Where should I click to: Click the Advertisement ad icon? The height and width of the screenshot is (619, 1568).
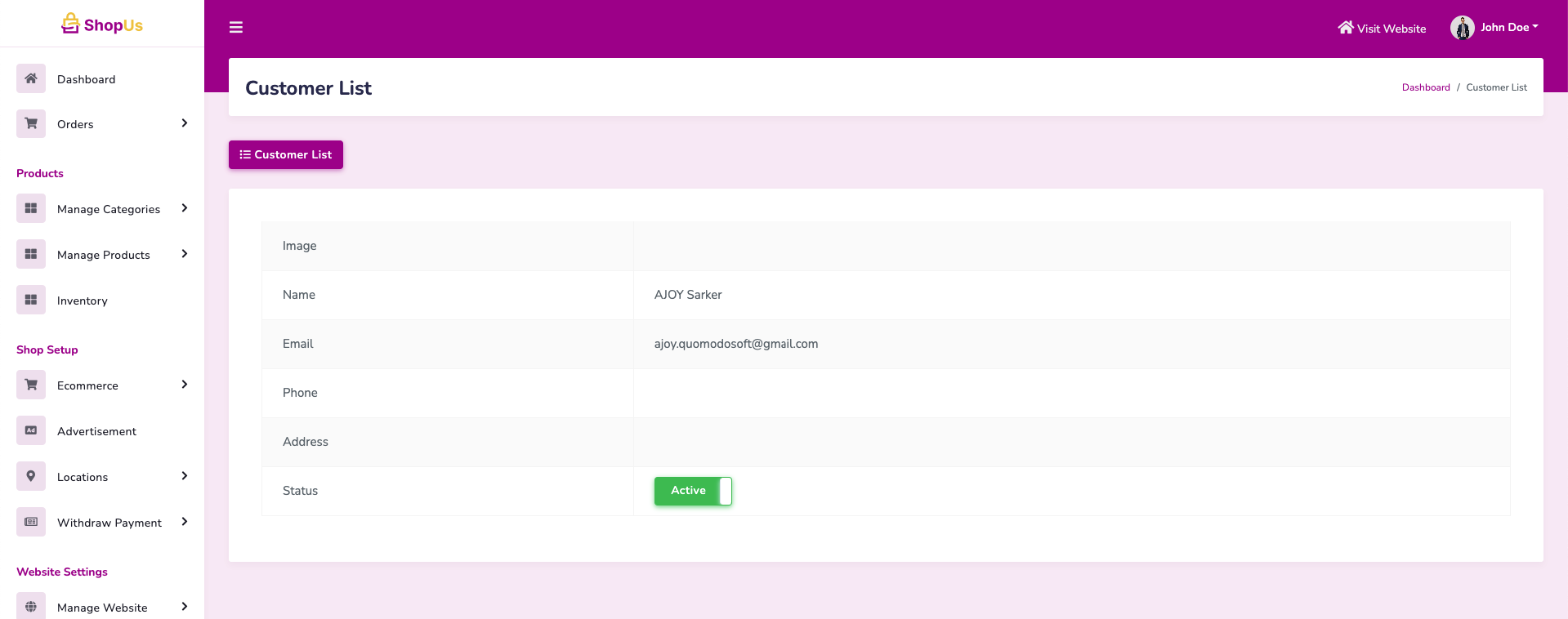click(x=31, y=431)
